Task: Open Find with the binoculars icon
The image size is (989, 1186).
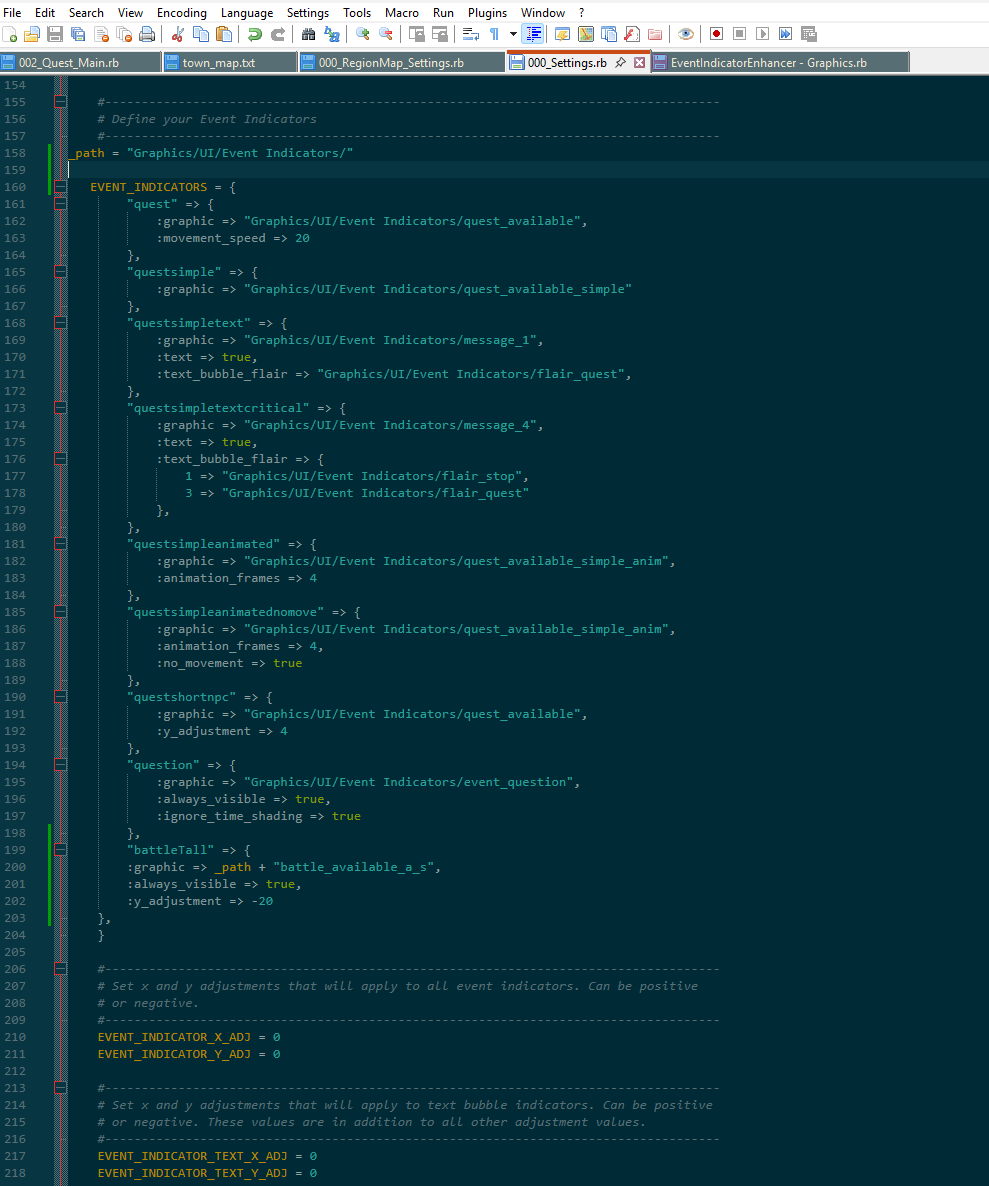Action: [x=309, y=34]
